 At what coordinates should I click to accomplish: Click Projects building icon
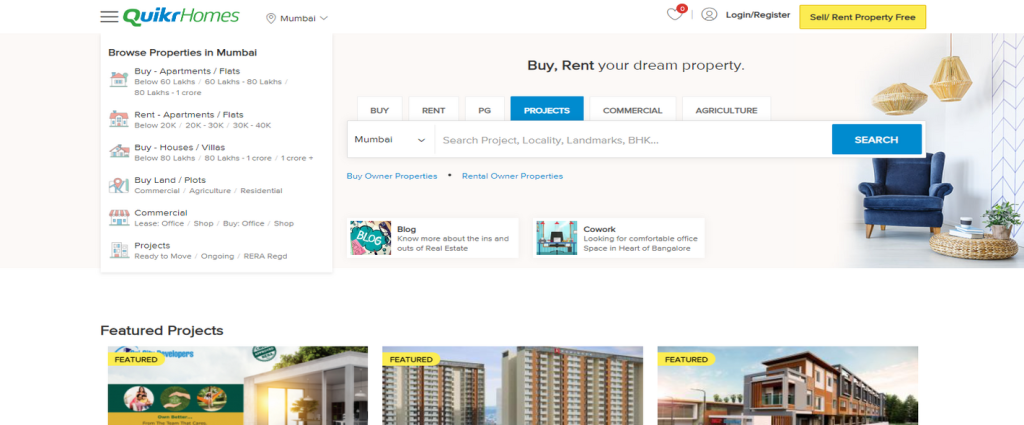[x=119, y=250]
